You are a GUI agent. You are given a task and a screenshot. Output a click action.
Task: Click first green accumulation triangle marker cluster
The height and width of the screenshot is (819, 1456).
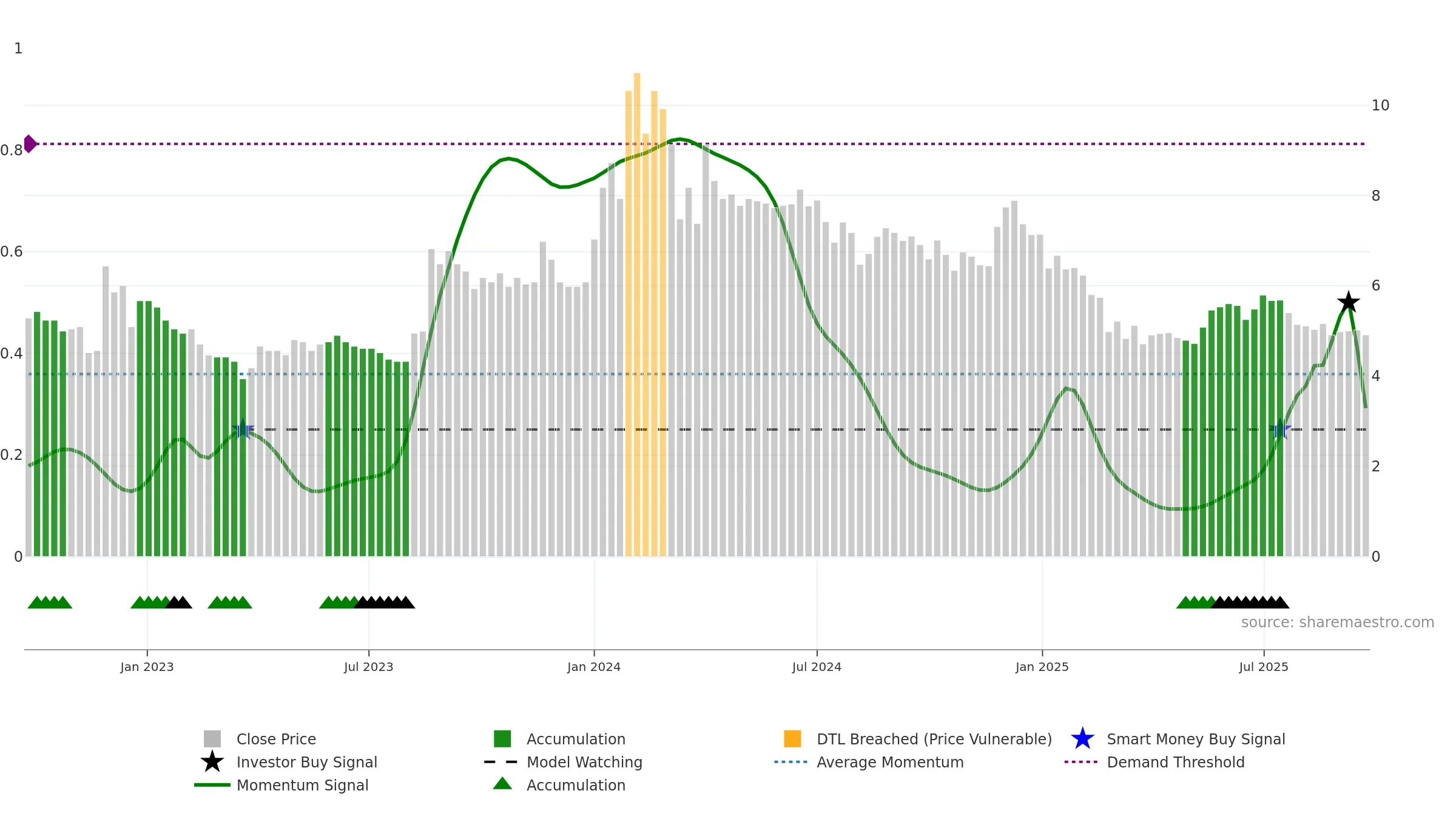pos(50,602)
